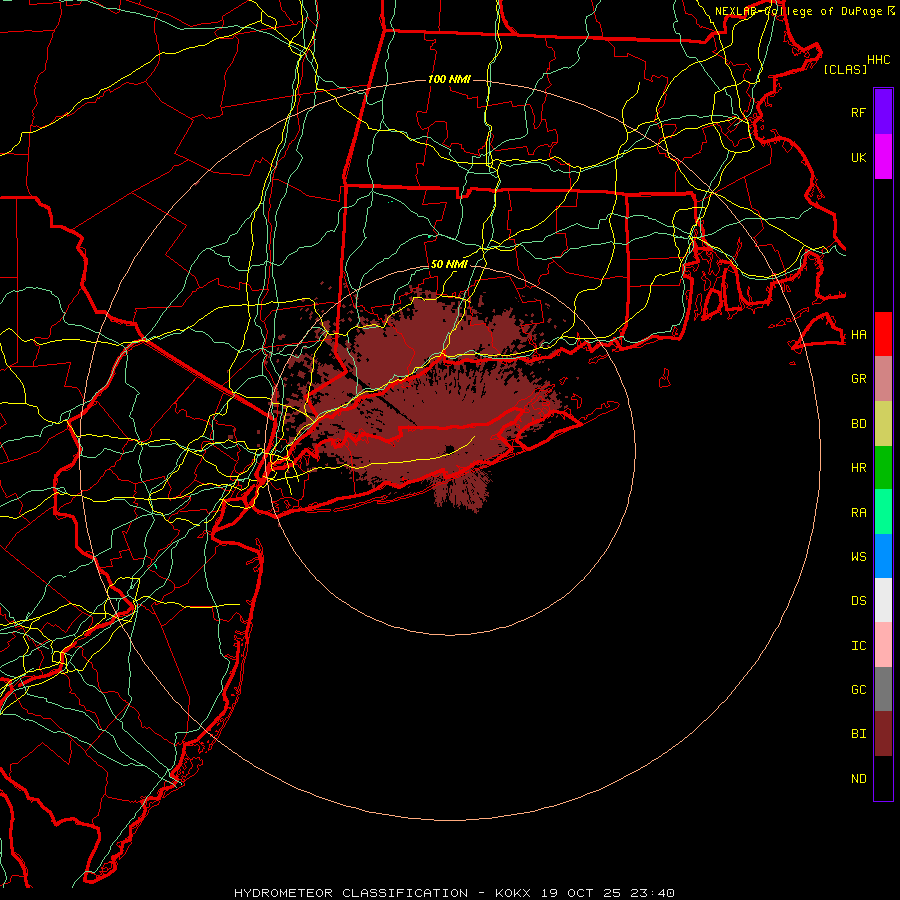Screen dimensions: 900x900
Task: Click the 'HYDROMETEOR CLASSIFICATION' title text
Action: 351,893
